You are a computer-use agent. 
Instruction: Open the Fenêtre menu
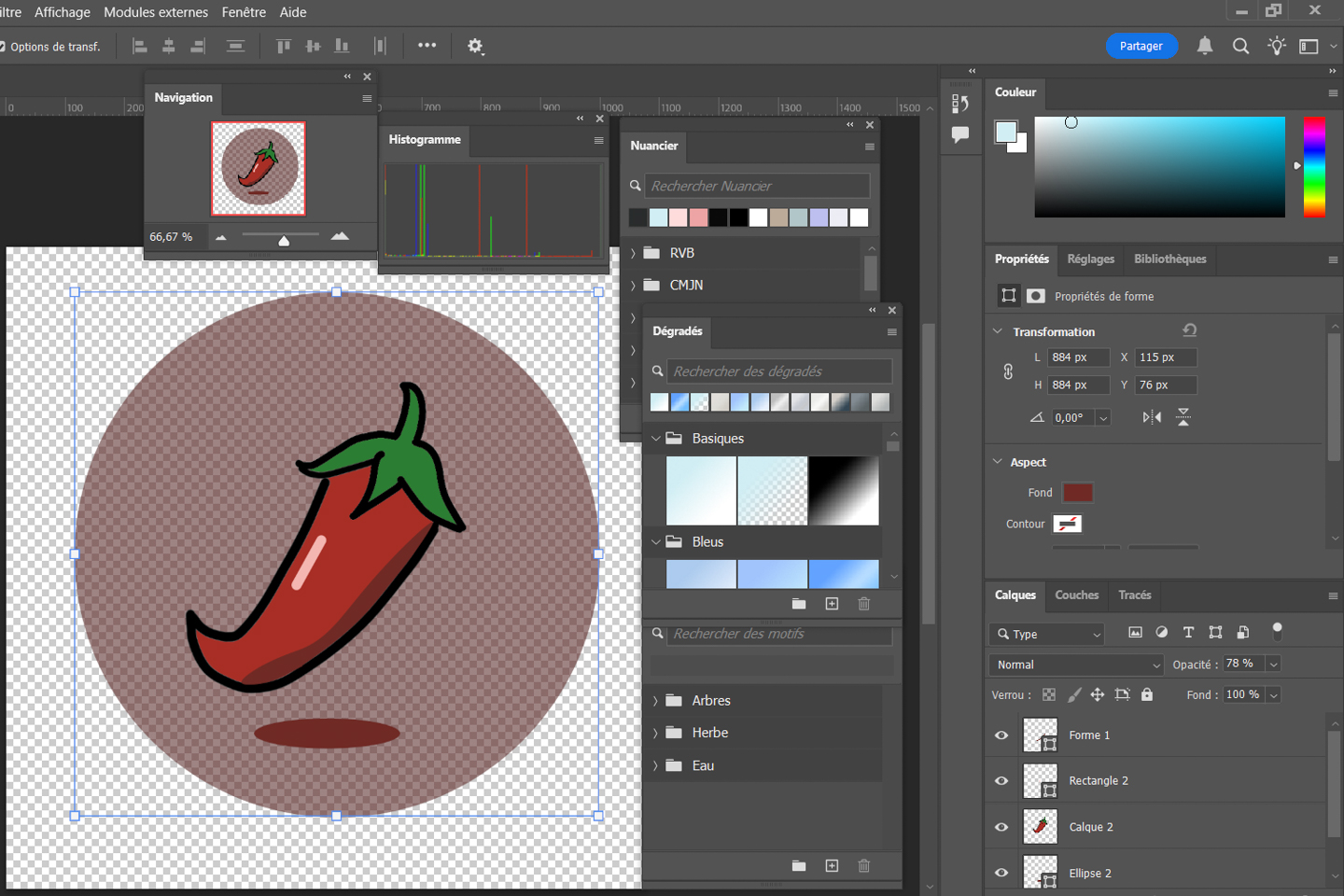point(244,12)
